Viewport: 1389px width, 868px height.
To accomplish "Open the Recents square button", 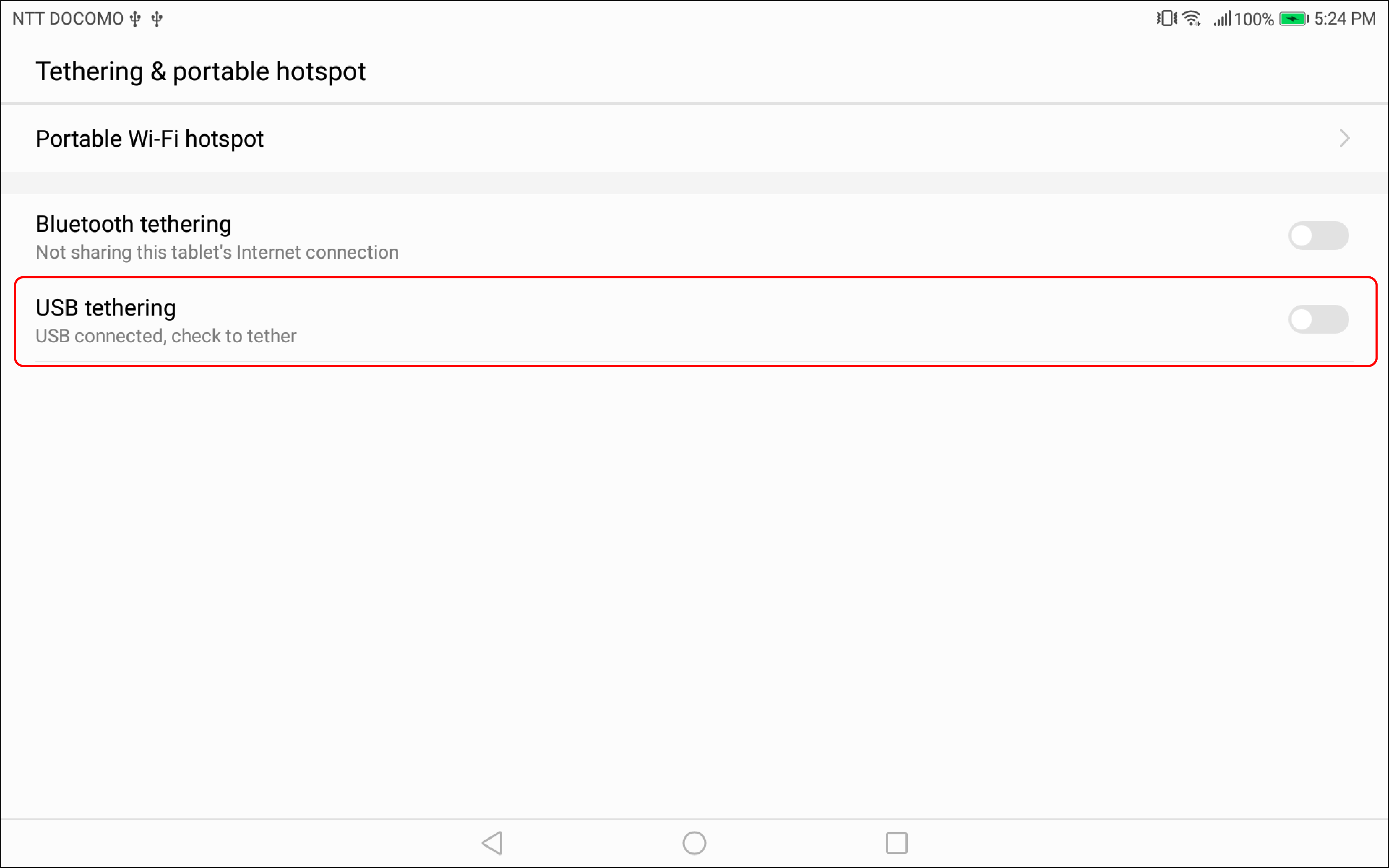I will (x=896, y=843).
